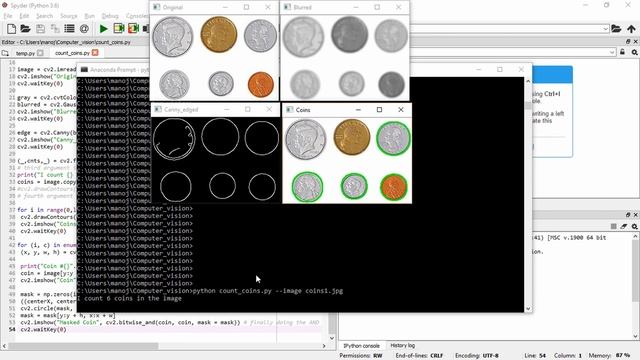Viewport: 640px width, 360px height.
Task: Click the parent directory up-arrow icon
Action: [631, 29]
